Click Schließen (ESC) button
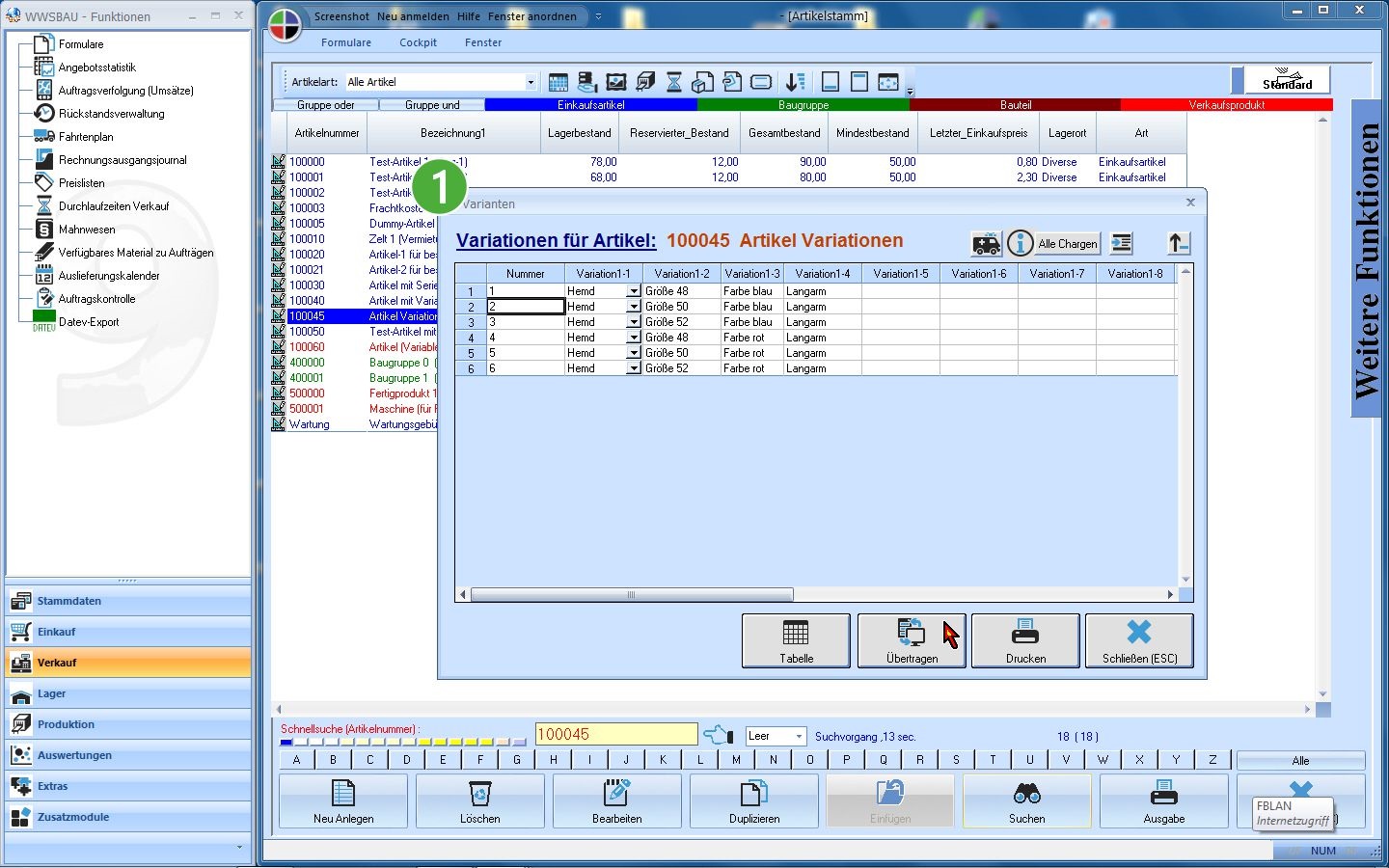This screenshot has height=868, width=1389. click(x=1139, y=640)
